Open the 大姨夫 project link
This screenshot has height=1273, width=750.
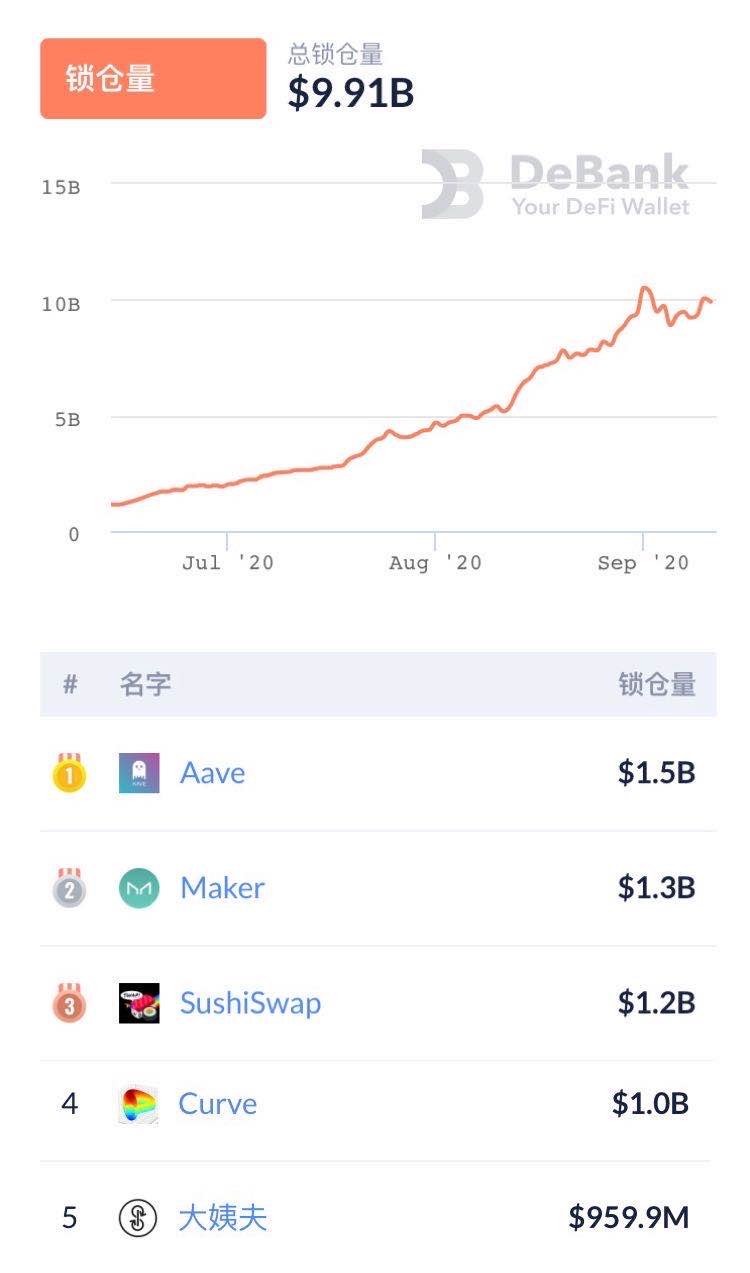223,1218
